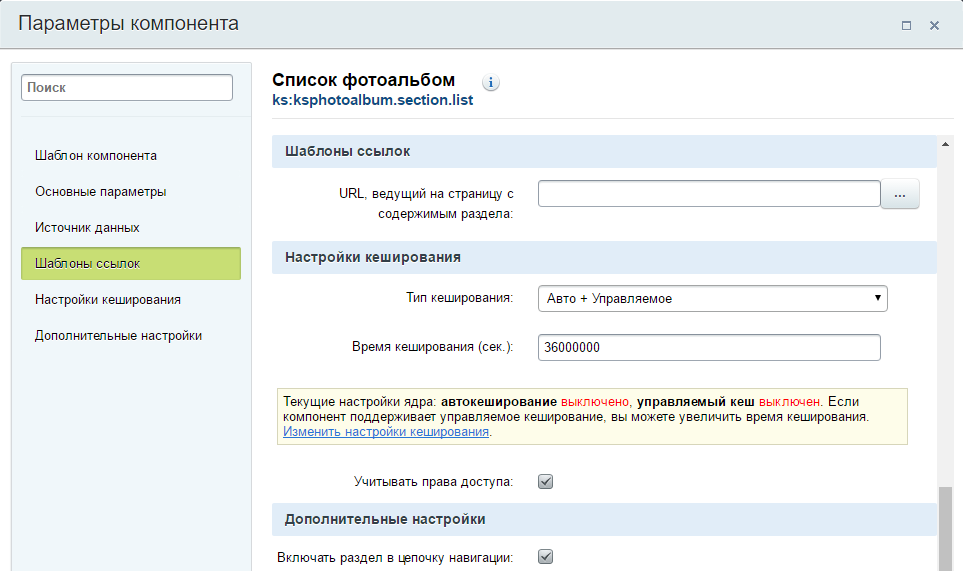Click the Настройки кеширования section header
963x571 pixels.
[x=604, y=257]
